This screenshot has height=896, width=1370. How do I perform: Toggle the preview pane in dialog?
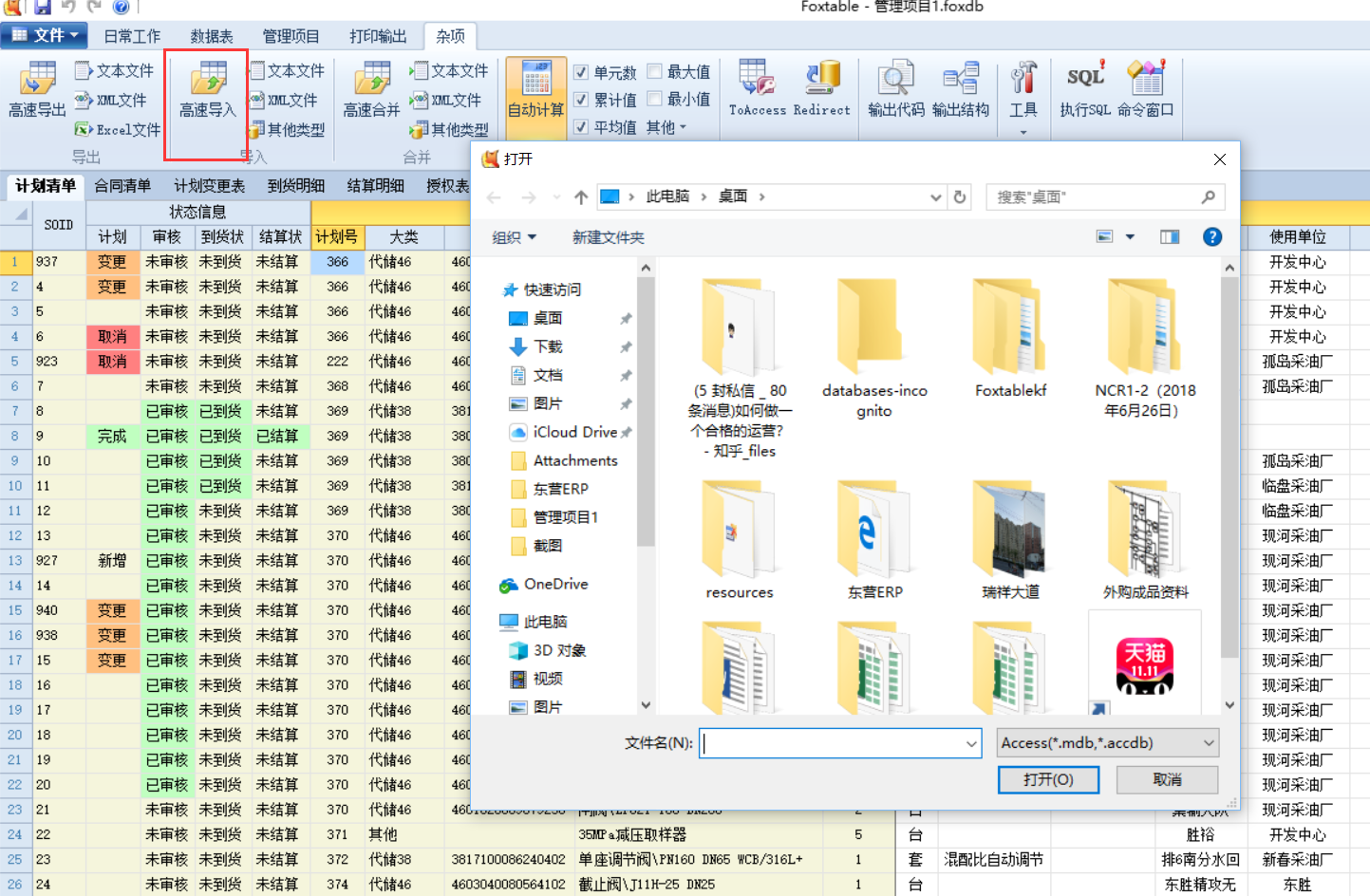point(1170,236)
